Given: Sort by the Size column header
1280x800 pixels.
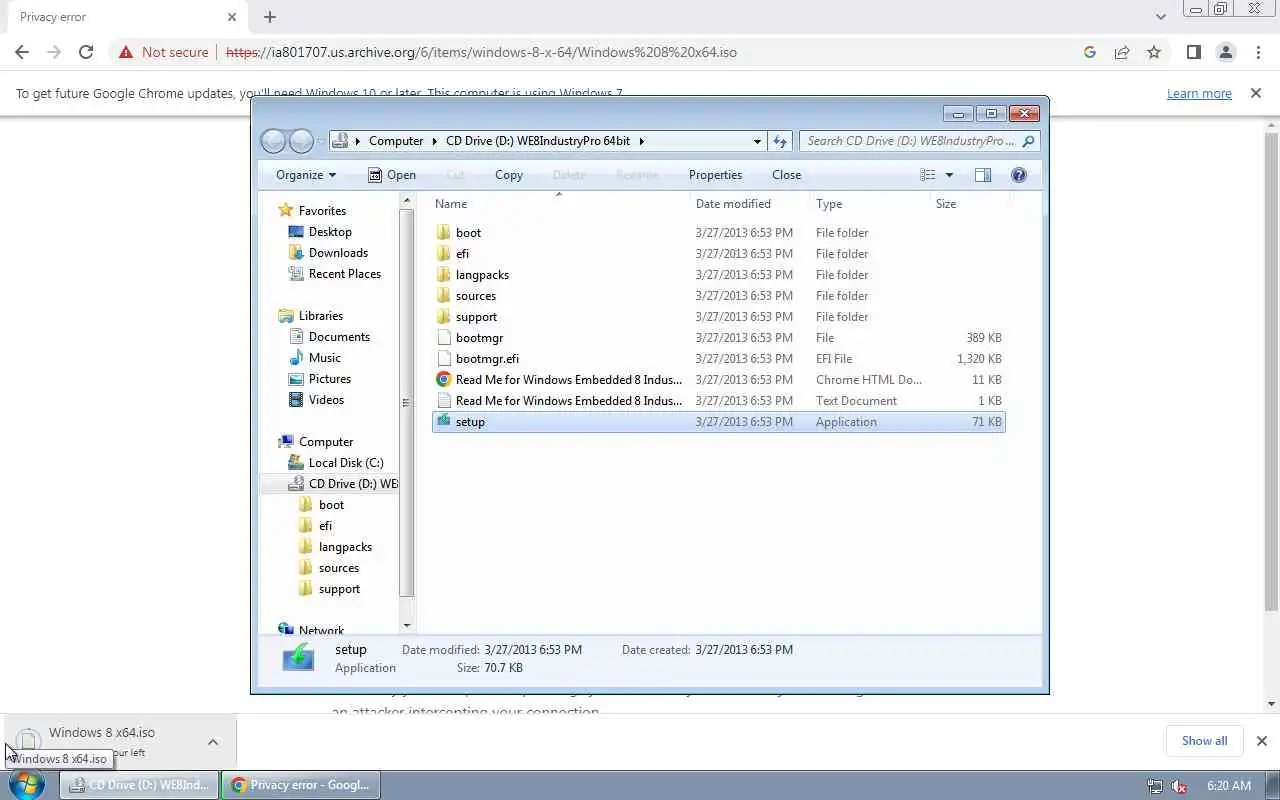Looking at the screenshot, I should [970, 204].
